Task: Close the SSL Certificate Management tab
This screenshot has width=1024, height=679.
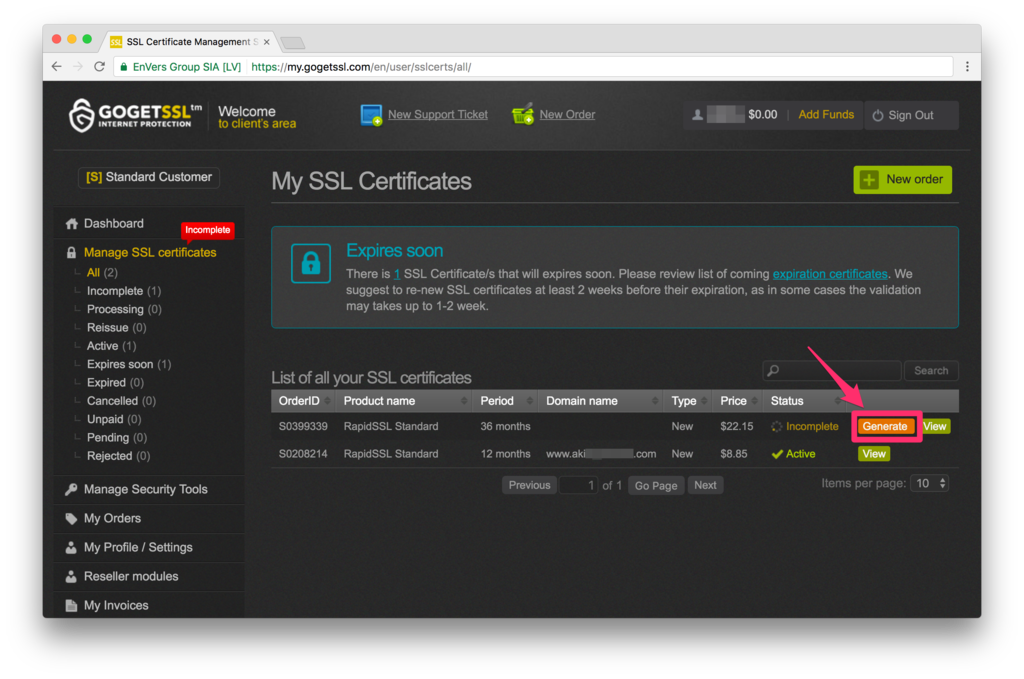Action: tap(266, 42)
